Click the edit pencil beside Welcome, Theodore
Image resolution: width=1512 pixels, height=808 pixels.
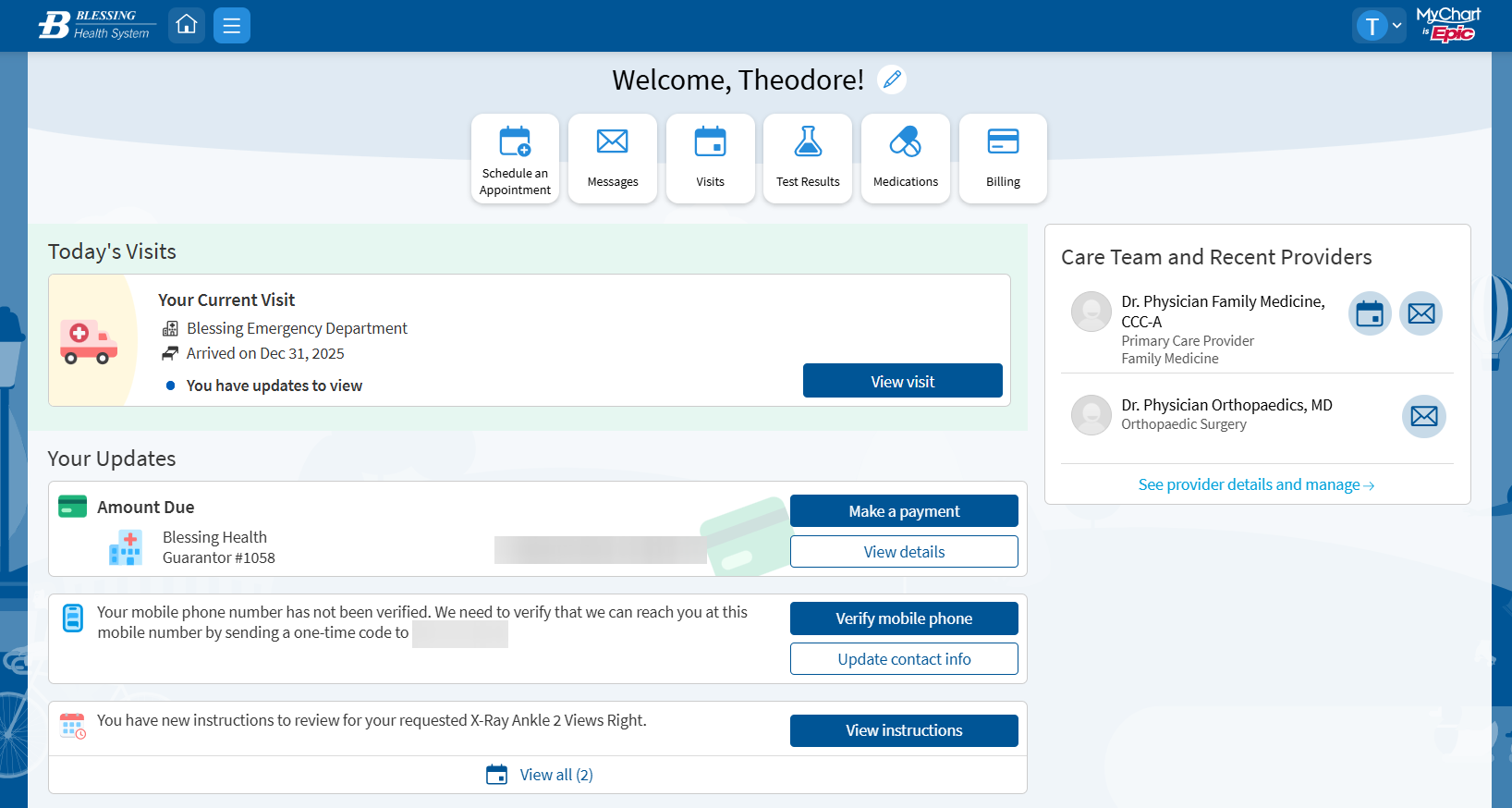click(892, 80)
